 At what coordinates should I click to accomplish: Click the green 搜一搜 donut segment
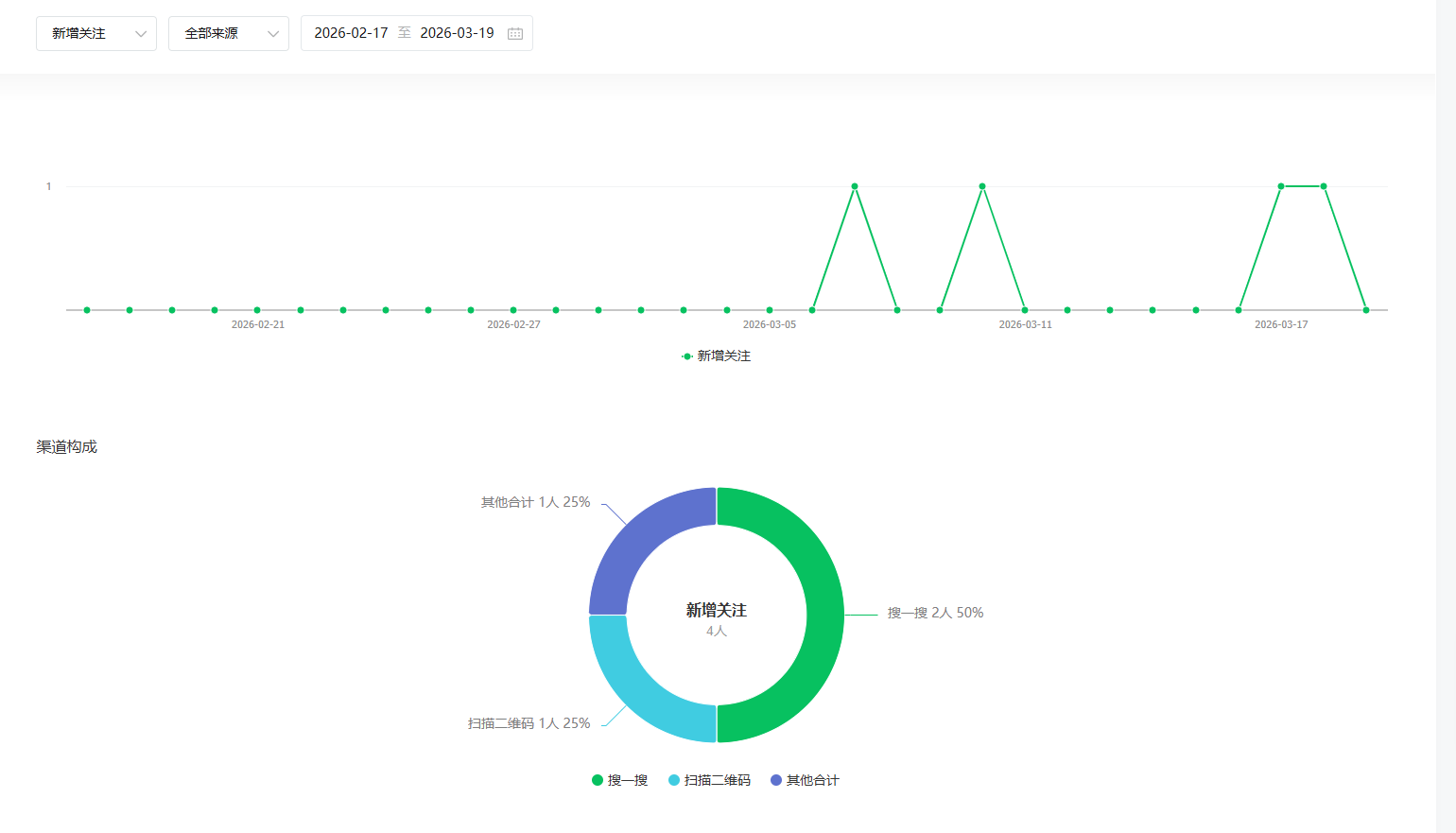(823, 615)
